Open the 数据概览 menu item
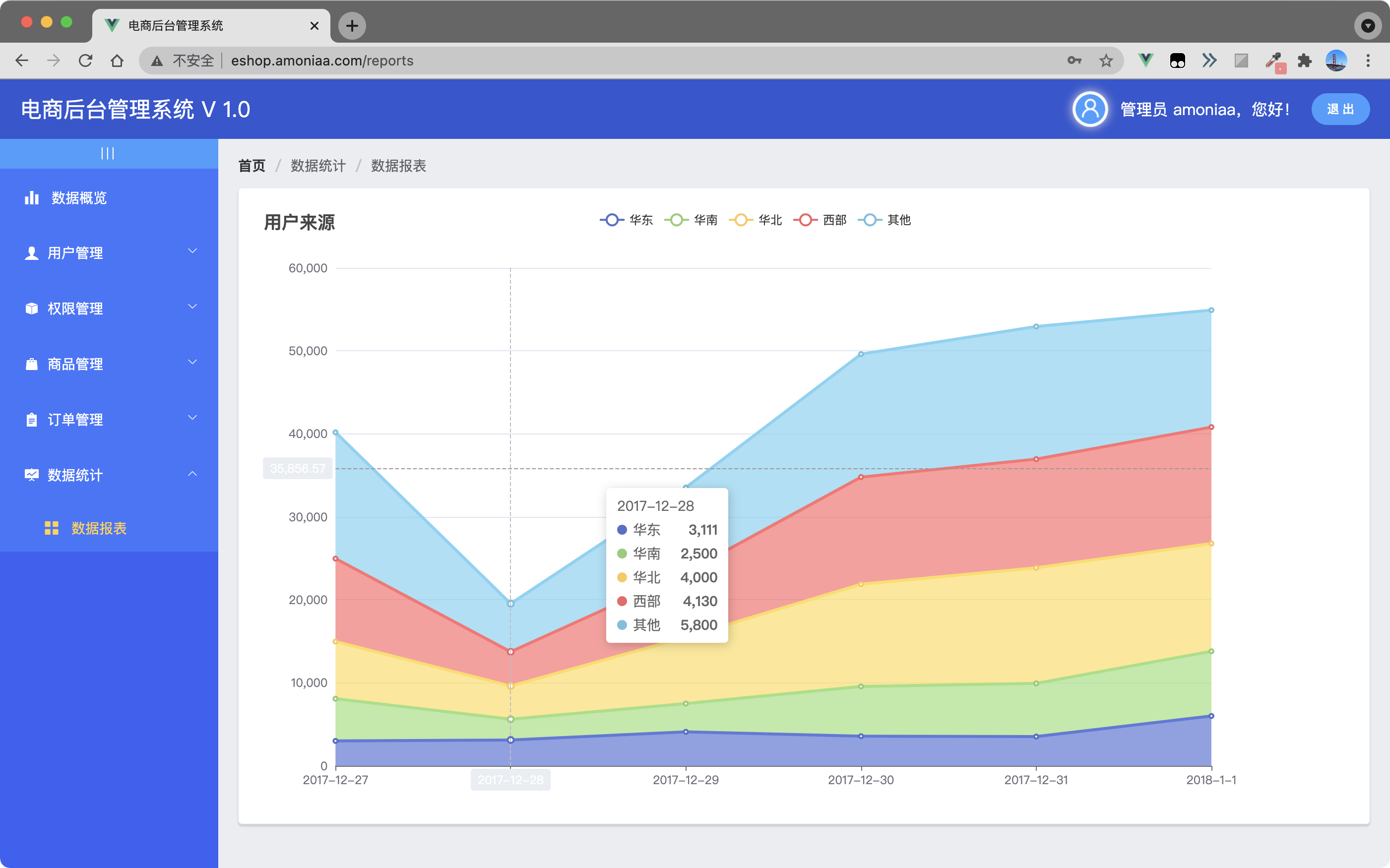Screen dimensions: 1390x868 pos(79,198)
